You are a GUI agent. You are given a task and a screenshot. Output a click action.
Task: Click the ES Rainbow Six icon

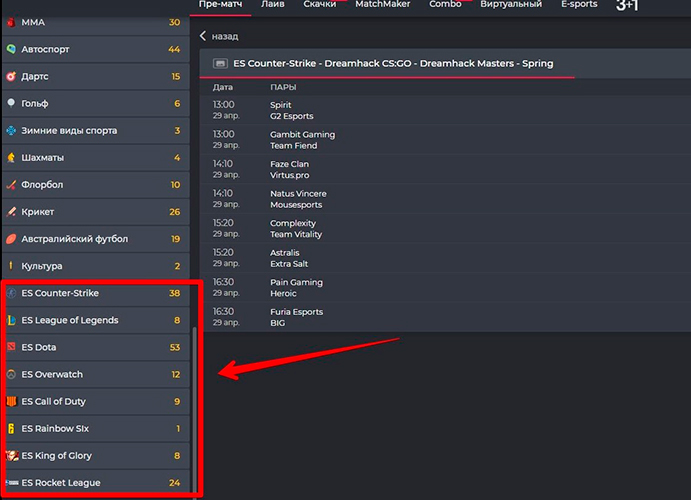[11, 428]
